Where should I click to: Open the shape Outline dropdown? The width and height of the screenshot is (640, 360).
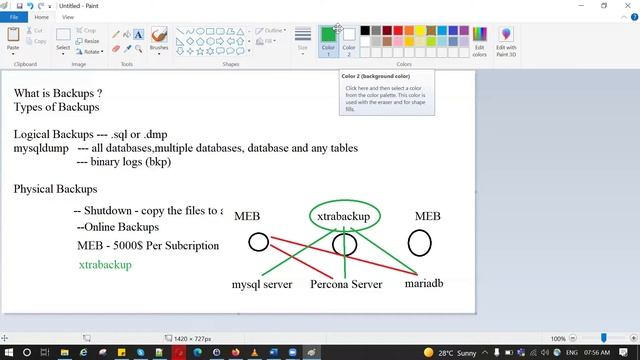tap(271, 31)
